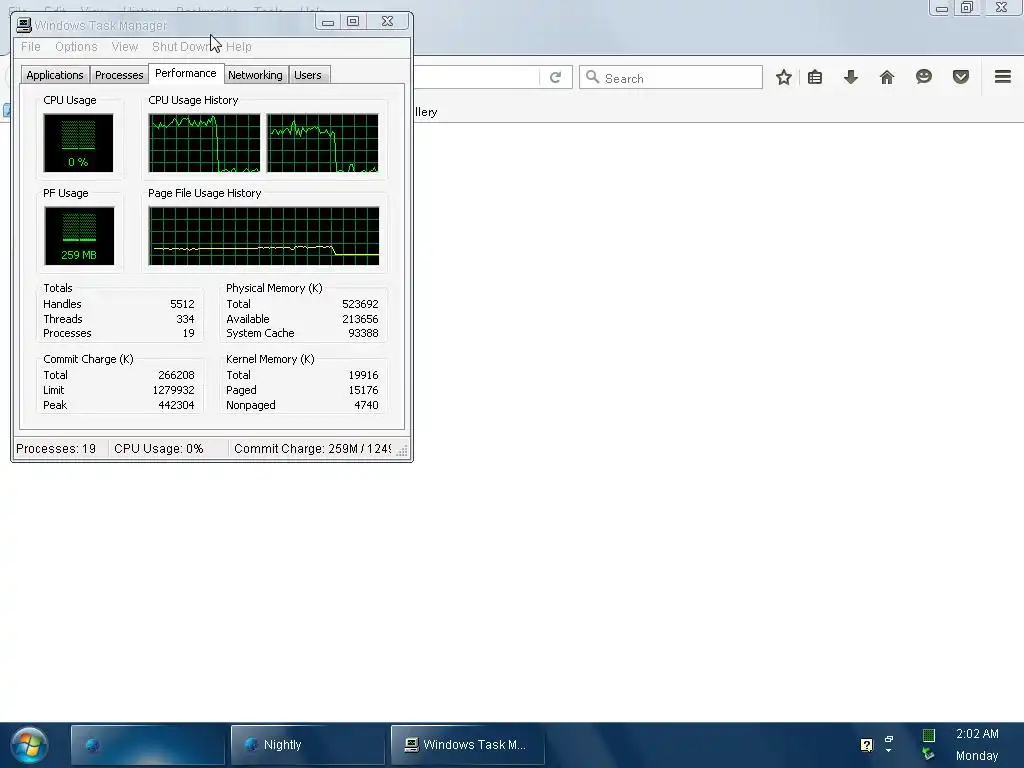Click Commit Charge Limit 1279932
Viewport: 1024px width, 768px height.
pos(173,391)
